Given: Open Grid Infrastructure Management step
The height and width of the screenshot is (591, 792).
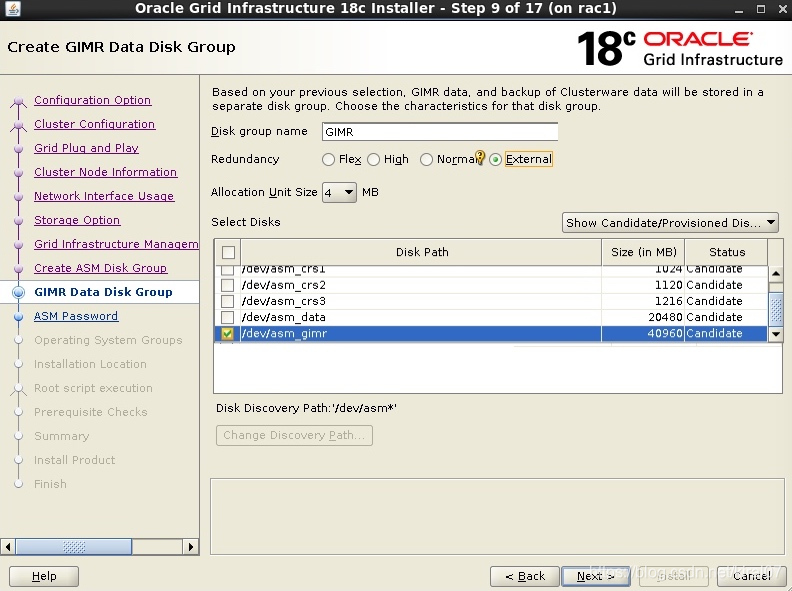Looking at the screenshot, I should point(116,244).
